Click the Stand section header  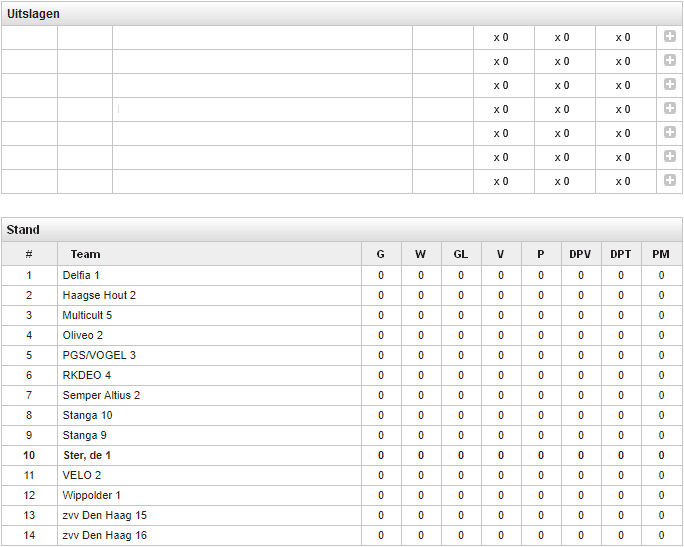23,230
